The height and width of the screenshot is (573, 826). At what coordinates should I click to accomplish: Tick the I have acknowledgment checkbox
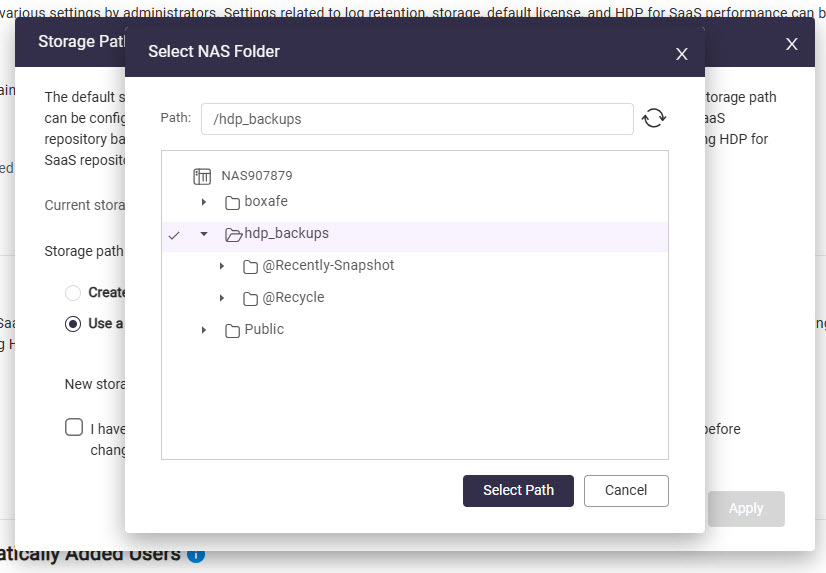click(x=74, y=427)
